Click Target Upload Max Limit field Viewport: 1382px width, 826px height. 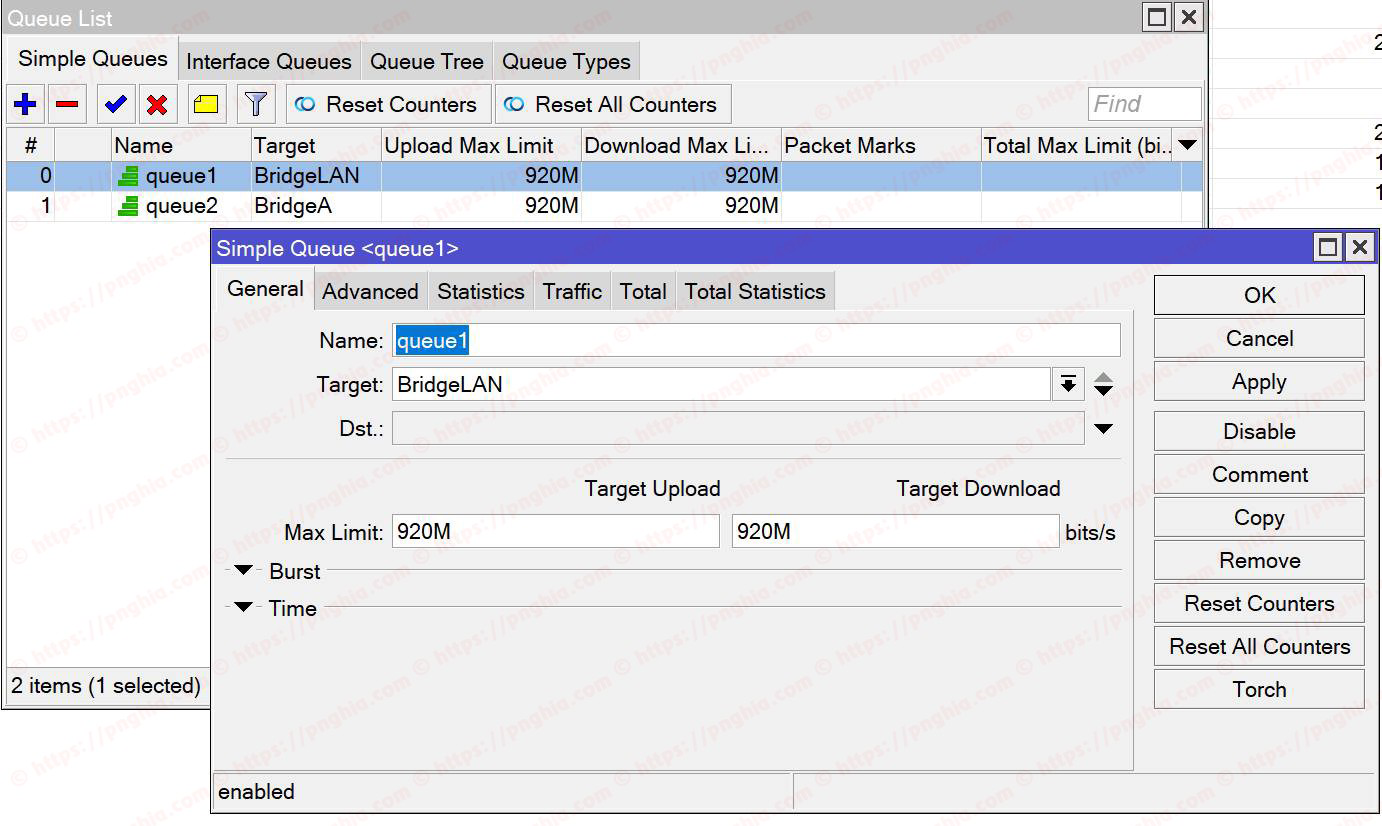tap(555, 531)
